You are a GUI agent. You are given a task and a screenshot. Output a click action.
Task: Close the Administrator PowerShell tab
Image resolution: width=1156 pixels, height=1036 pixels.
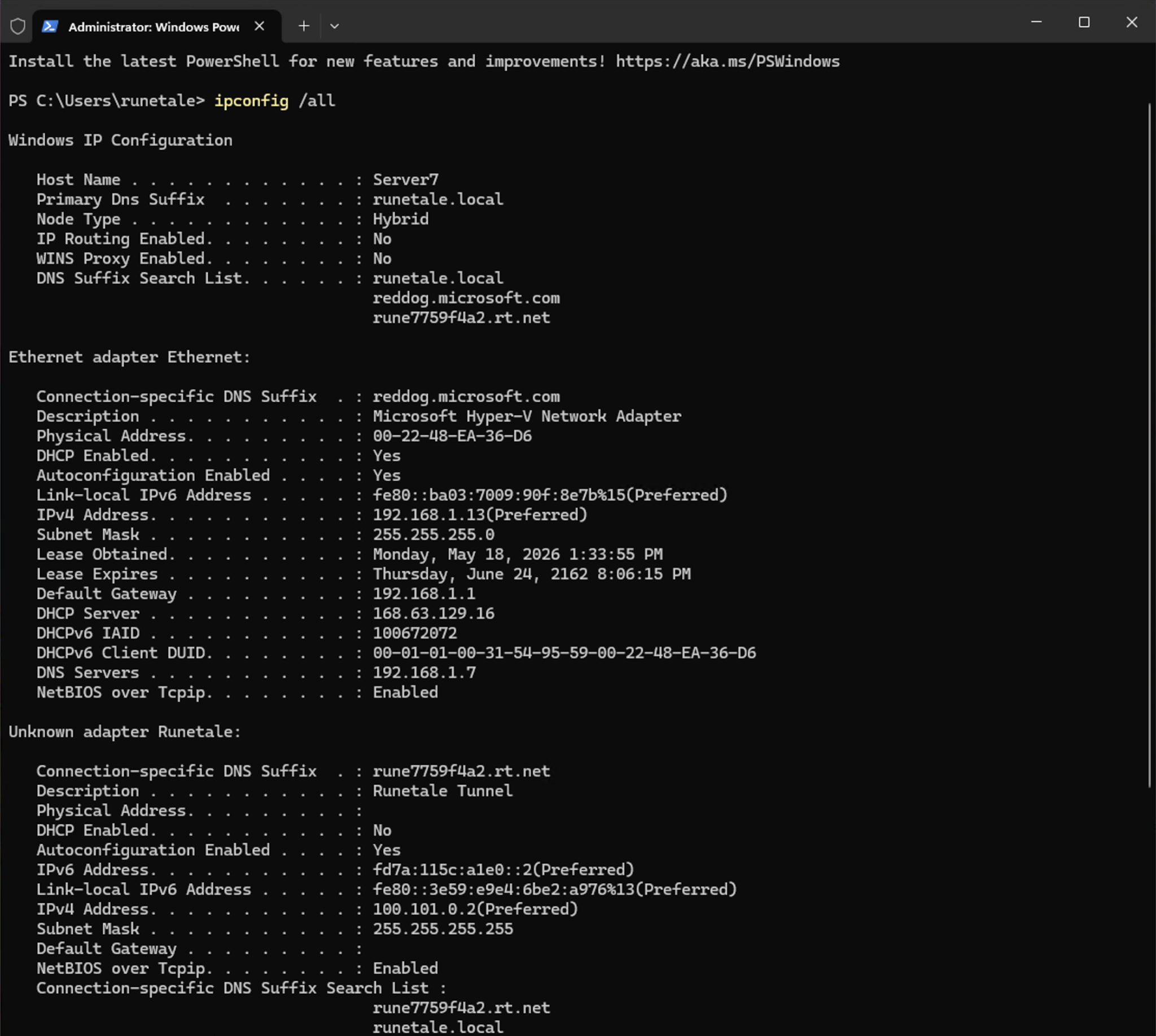[259, 26]
